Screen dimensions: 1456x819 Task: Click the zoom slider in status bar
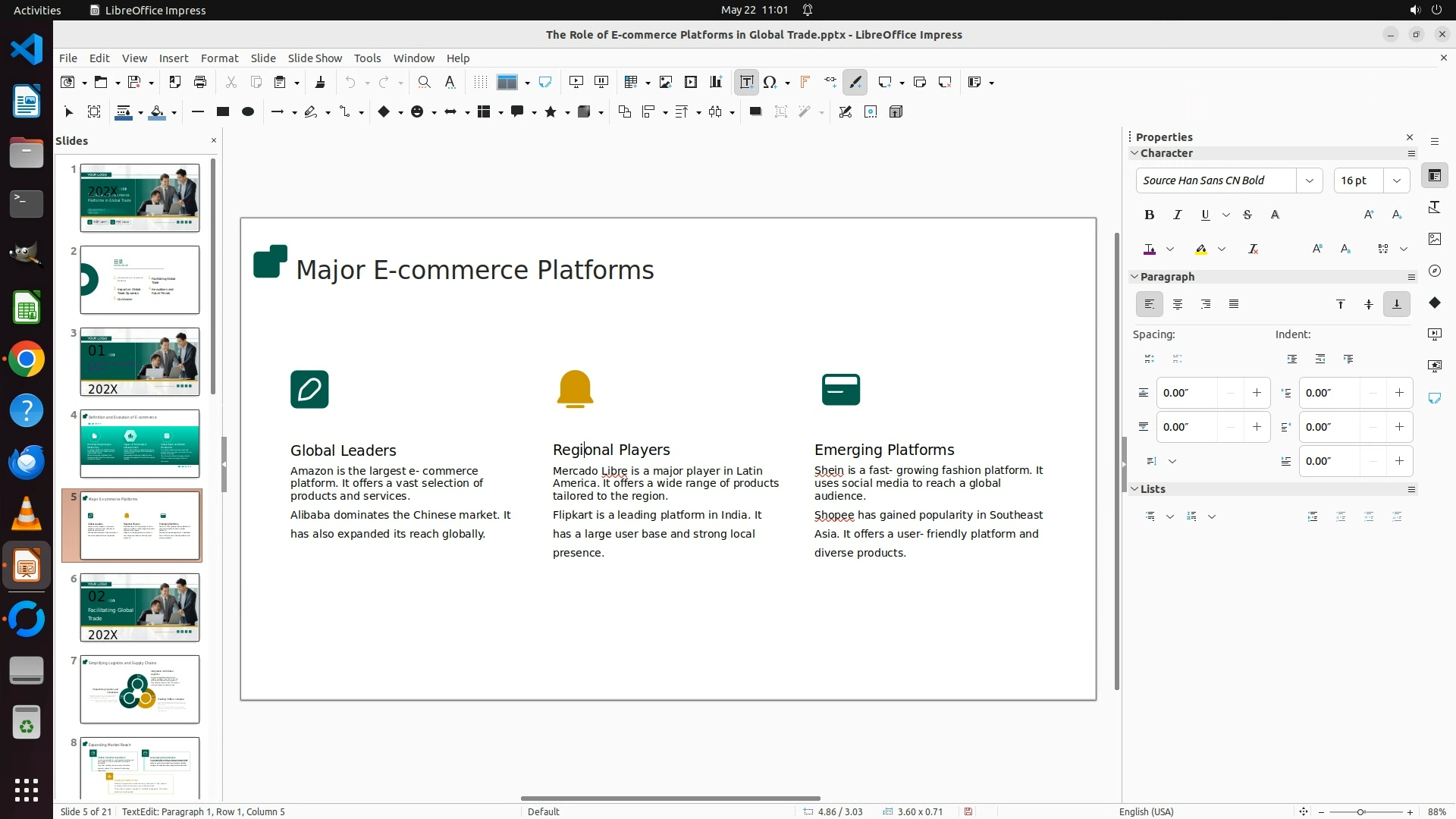pos(1361,812)
